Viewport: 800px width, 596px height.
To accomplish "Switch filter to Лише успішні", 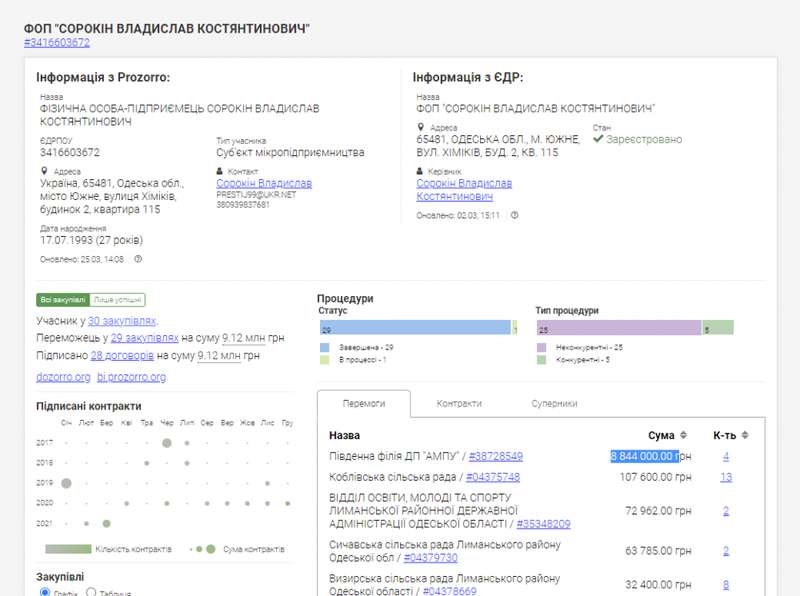I will pos(117,300).
